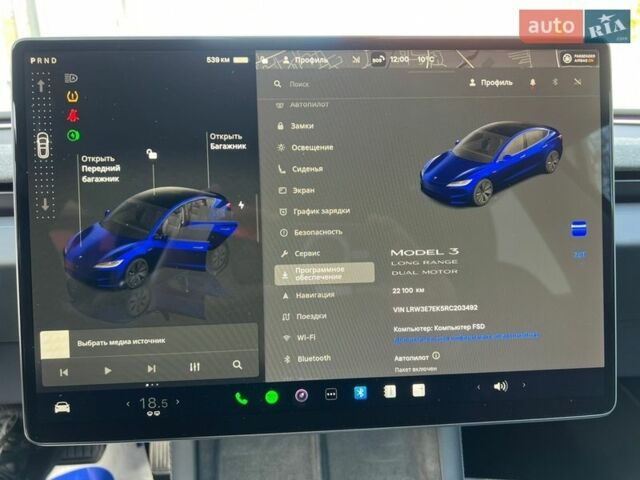640x480 pixels.
Task: Open the Wi-Fi settings menu item
Action: pyautogui.click(x=306, y=337)
